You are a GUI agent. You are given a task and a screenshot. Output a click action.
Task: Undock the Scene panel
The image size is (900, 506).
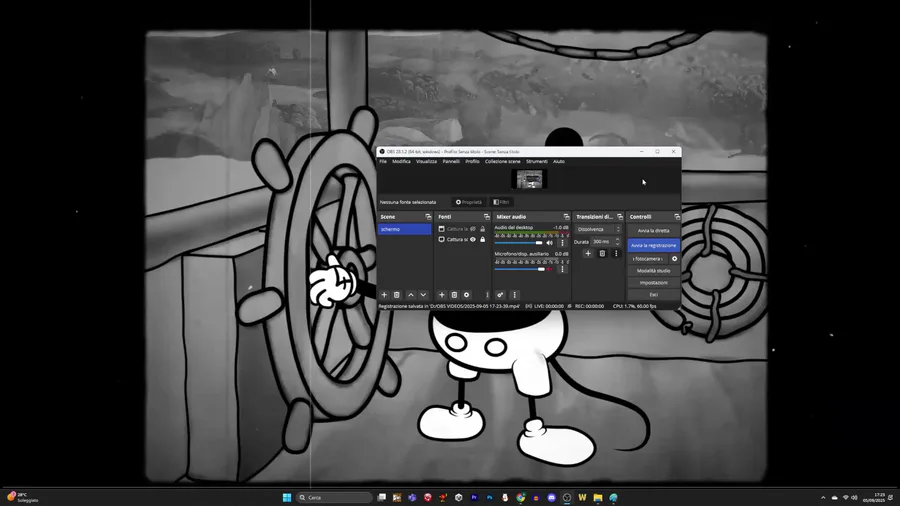point(428,217)
